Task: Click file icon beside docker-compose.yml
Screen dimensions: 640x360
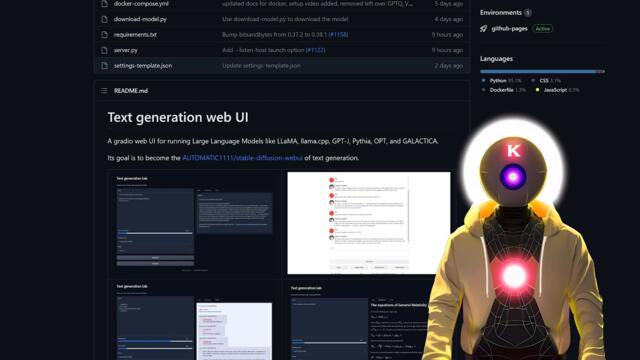Action: (104, 4)
